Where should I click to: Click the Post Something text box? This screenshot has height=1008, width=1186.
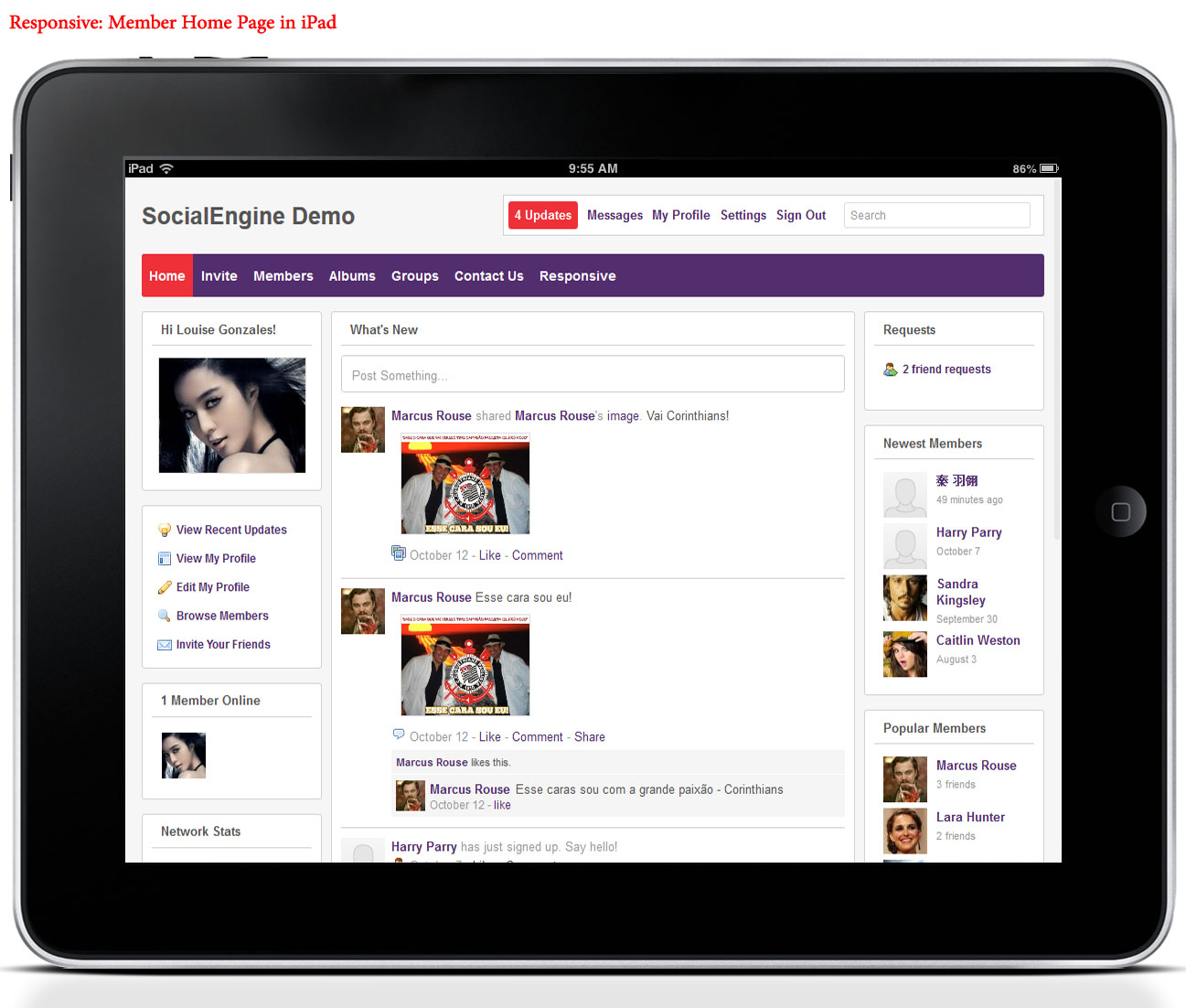592,375
